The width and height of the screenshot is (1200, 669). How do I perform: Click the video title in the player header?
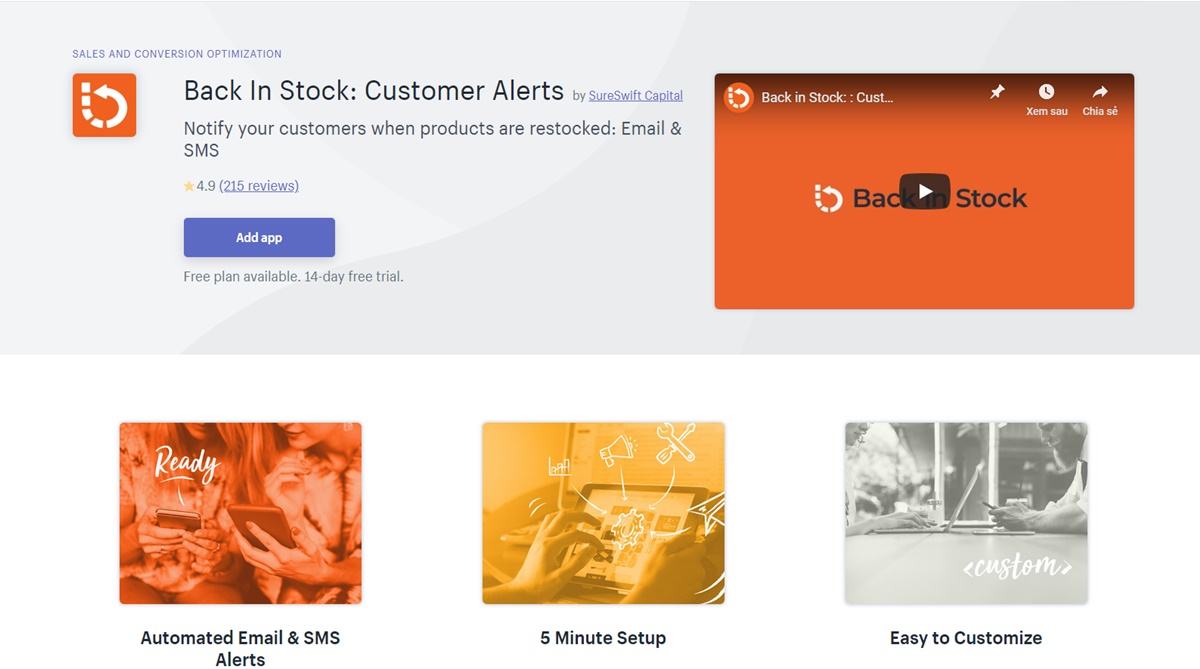[x=827, y=98]
